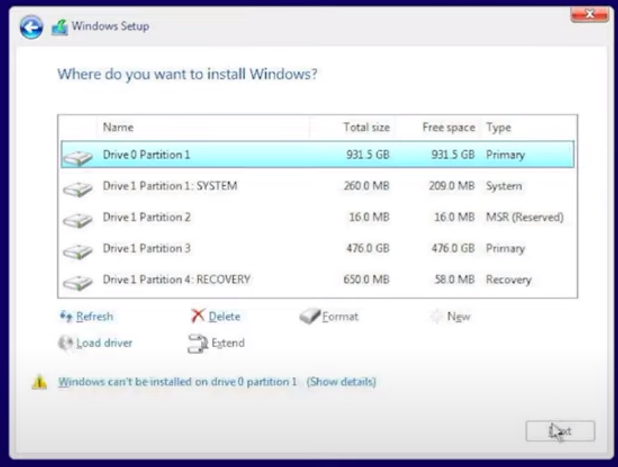Extend the selected partition
The image size is (618, 467).
click(x=228, y=343)
